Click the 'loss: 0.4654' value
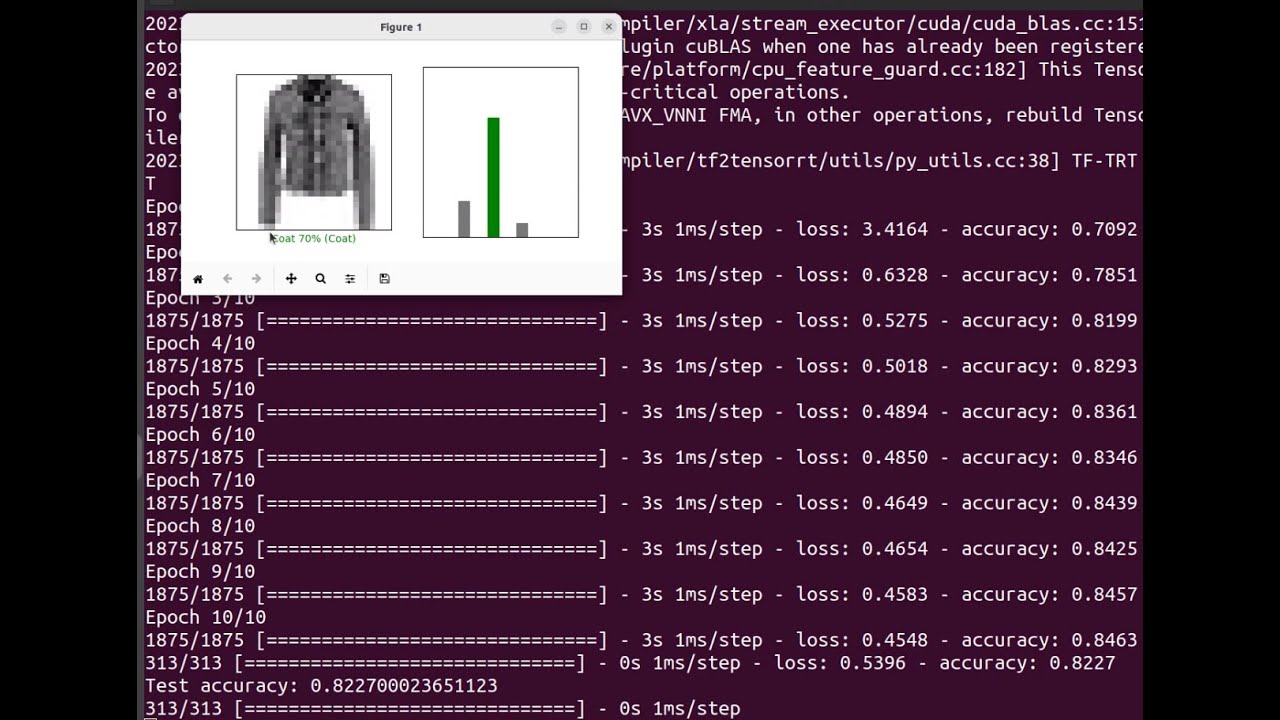The height and width of the screenshot is (720, 1280). (x=862, y=549)
